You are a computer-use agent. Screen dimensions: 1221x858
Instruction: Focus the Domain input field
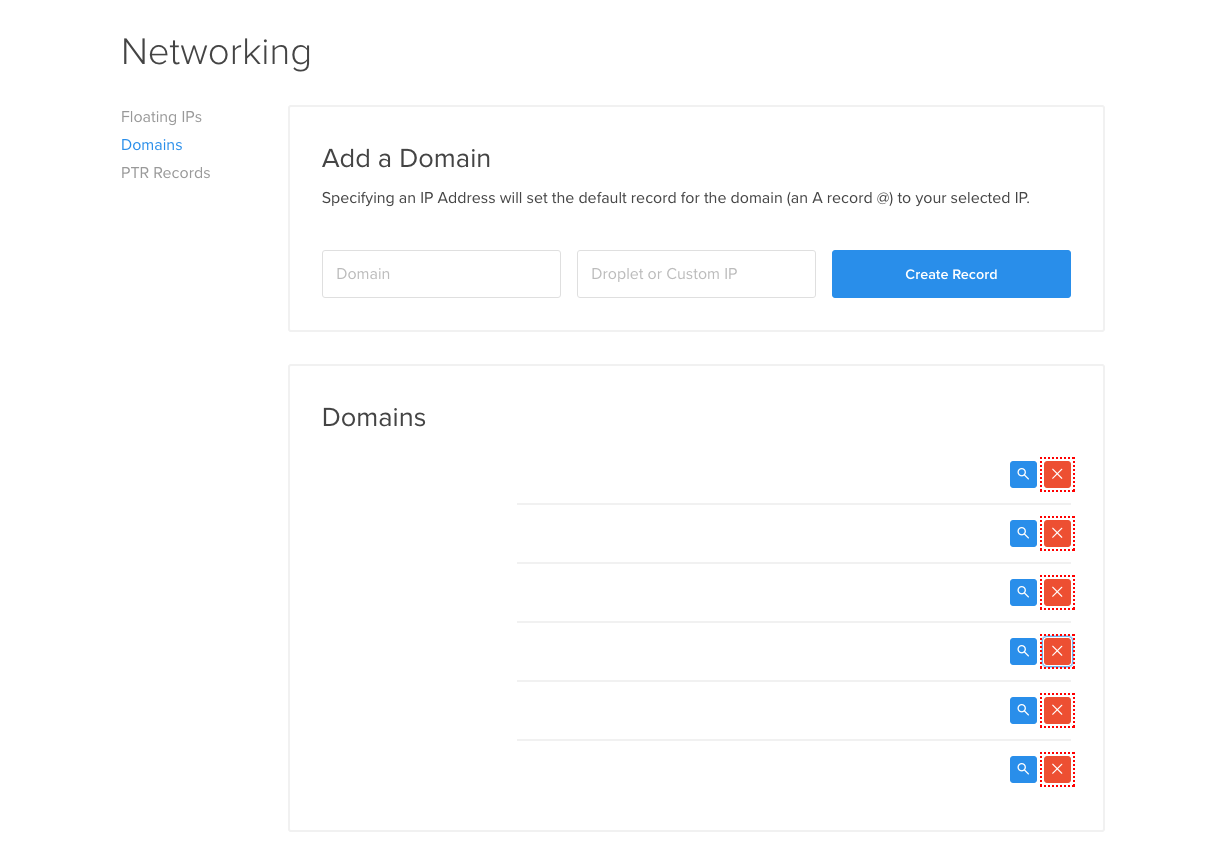tap(441, 274)
